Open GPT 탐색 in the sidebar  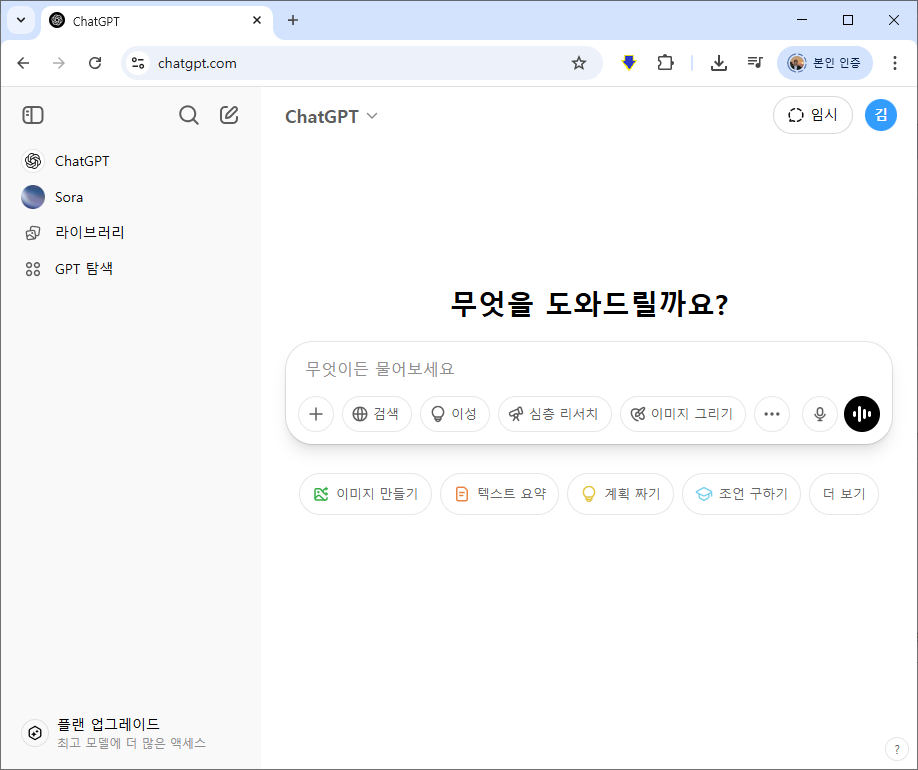[131, 269]
